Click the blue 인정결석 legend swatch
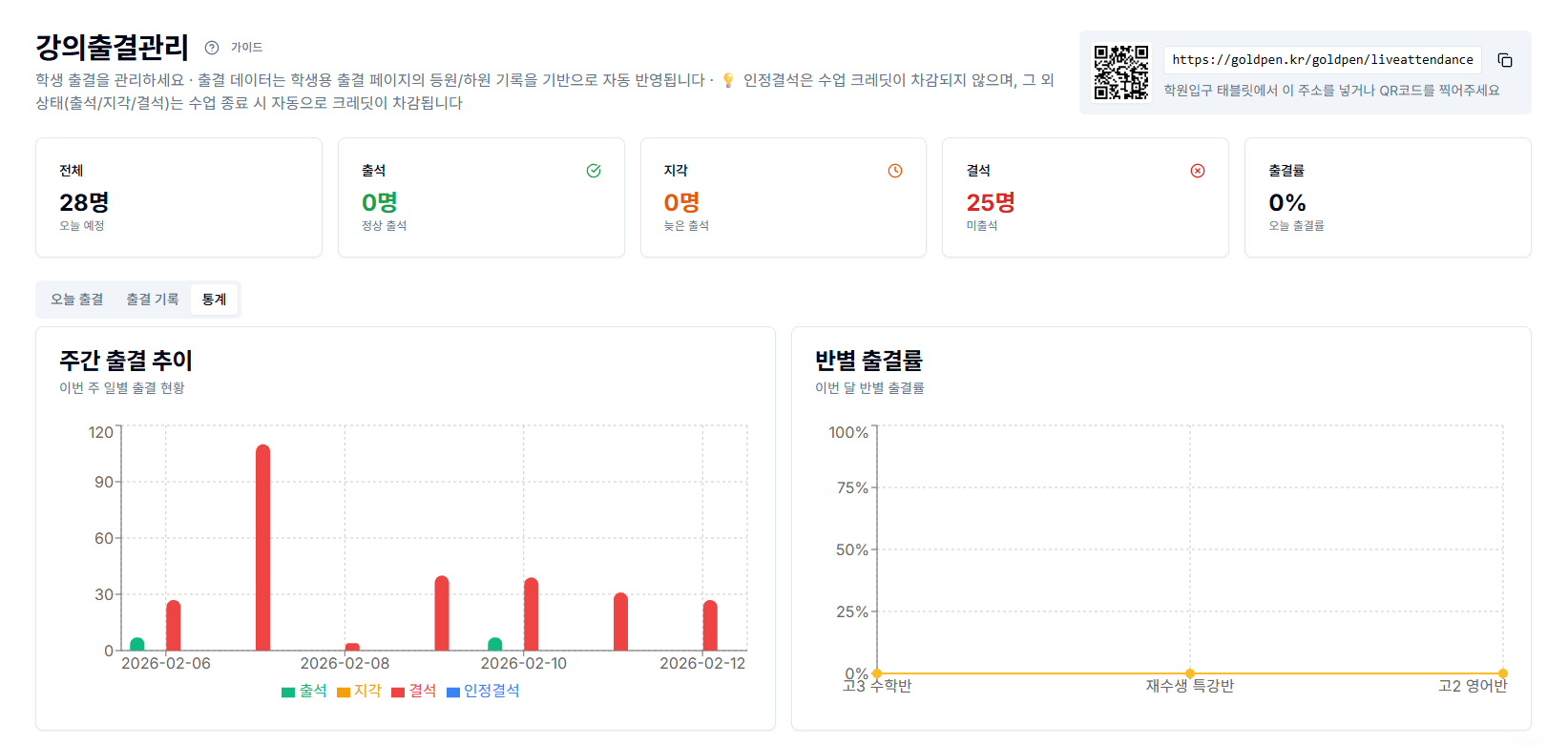This screenshot has width=1568, height=745. (453, 693)
